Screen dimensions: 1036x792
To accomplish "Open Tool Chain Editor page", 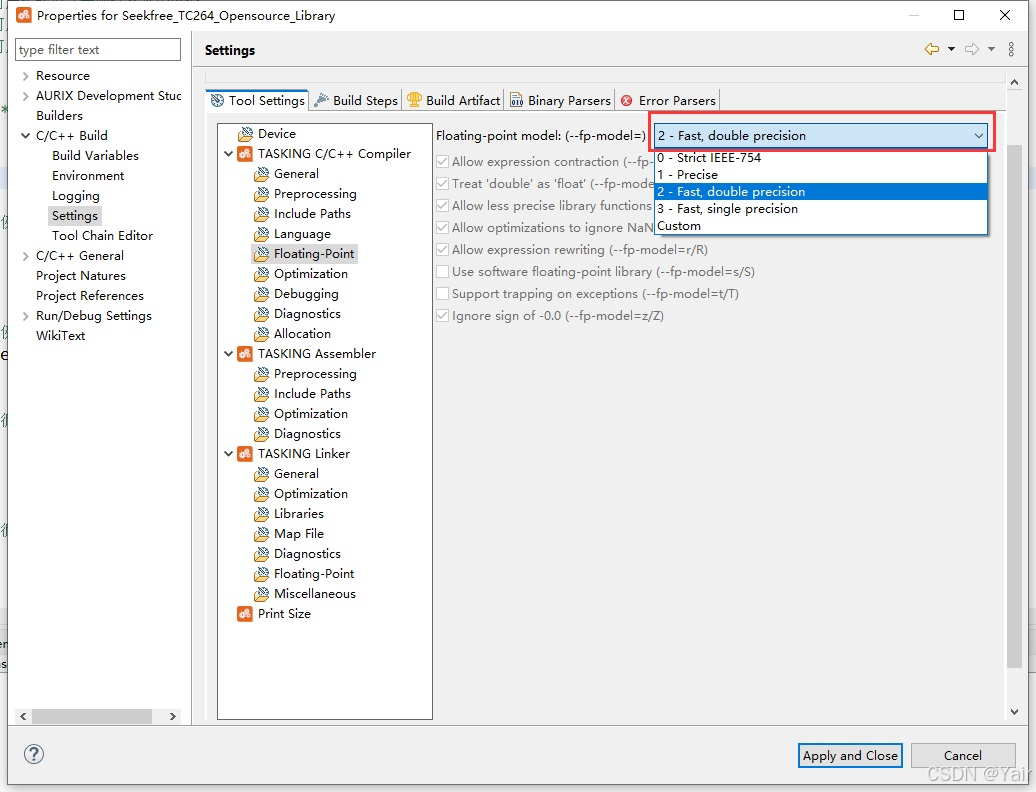I will click(102, 236).
